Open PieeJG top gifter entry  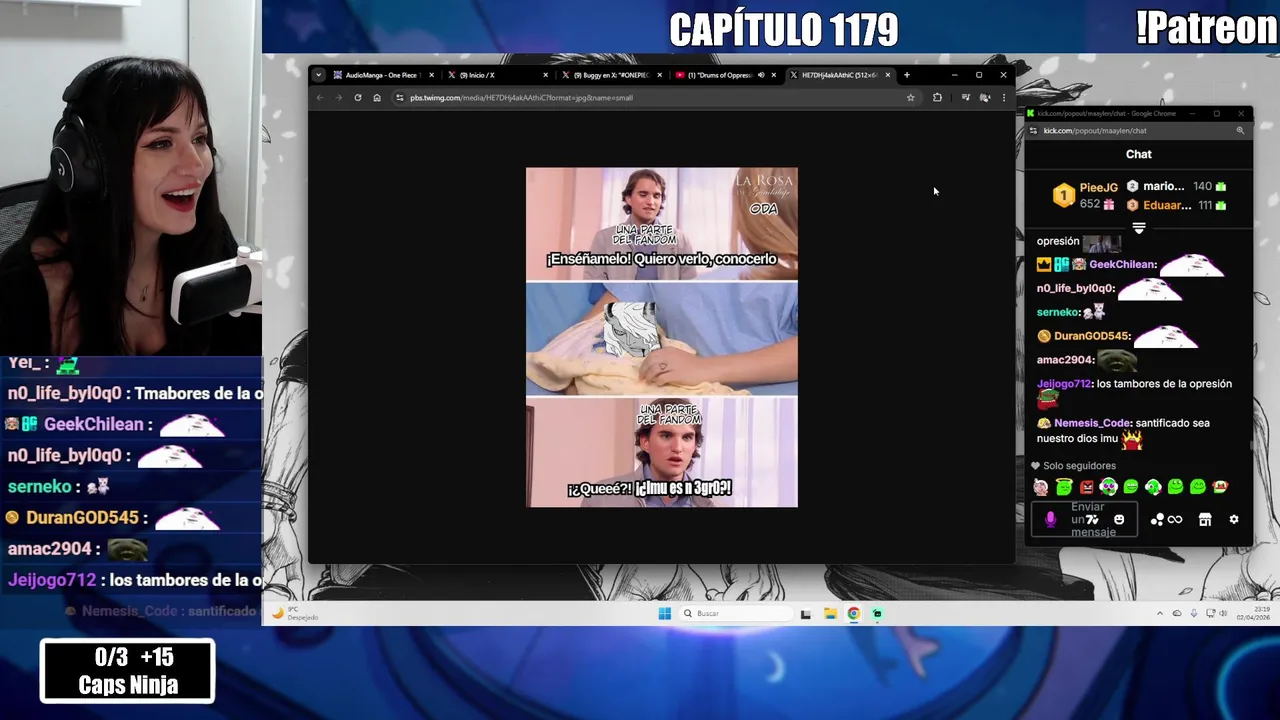pyautogui.click(x=1086, y=195)
